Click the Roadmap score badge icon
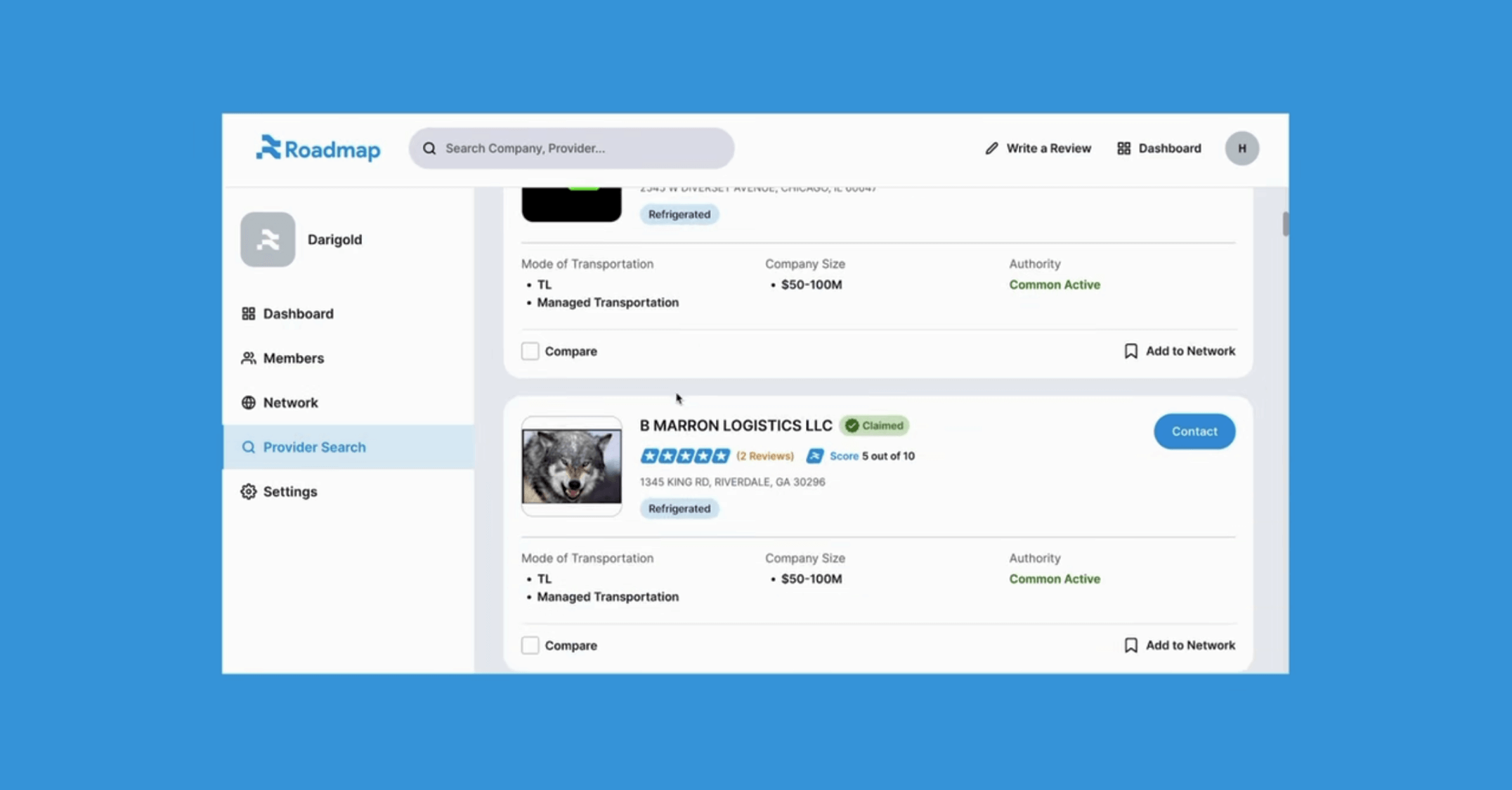1512x790 pixels. coord(814,456)
